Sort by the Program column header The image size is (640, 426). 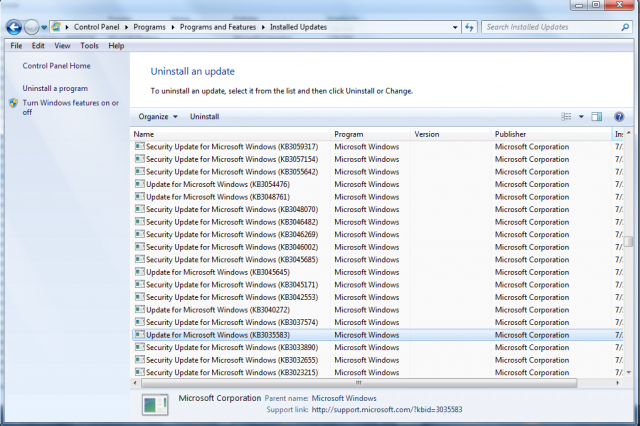[370, 134]
